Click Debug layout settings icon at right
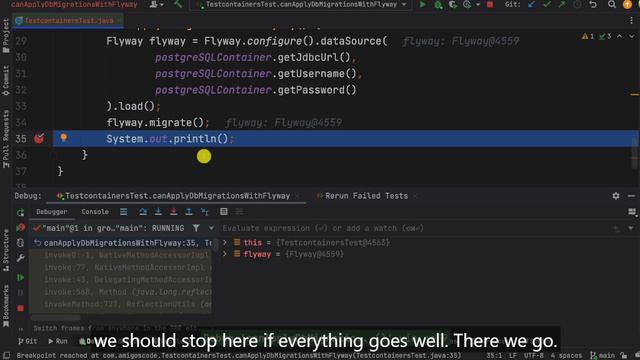The image size is (640, 360). 632,211
